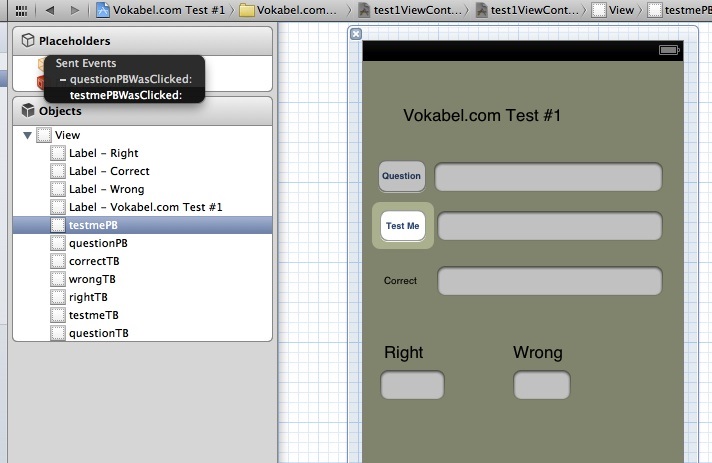Click the Question button on canvas
712x463 pixels.
402,176
